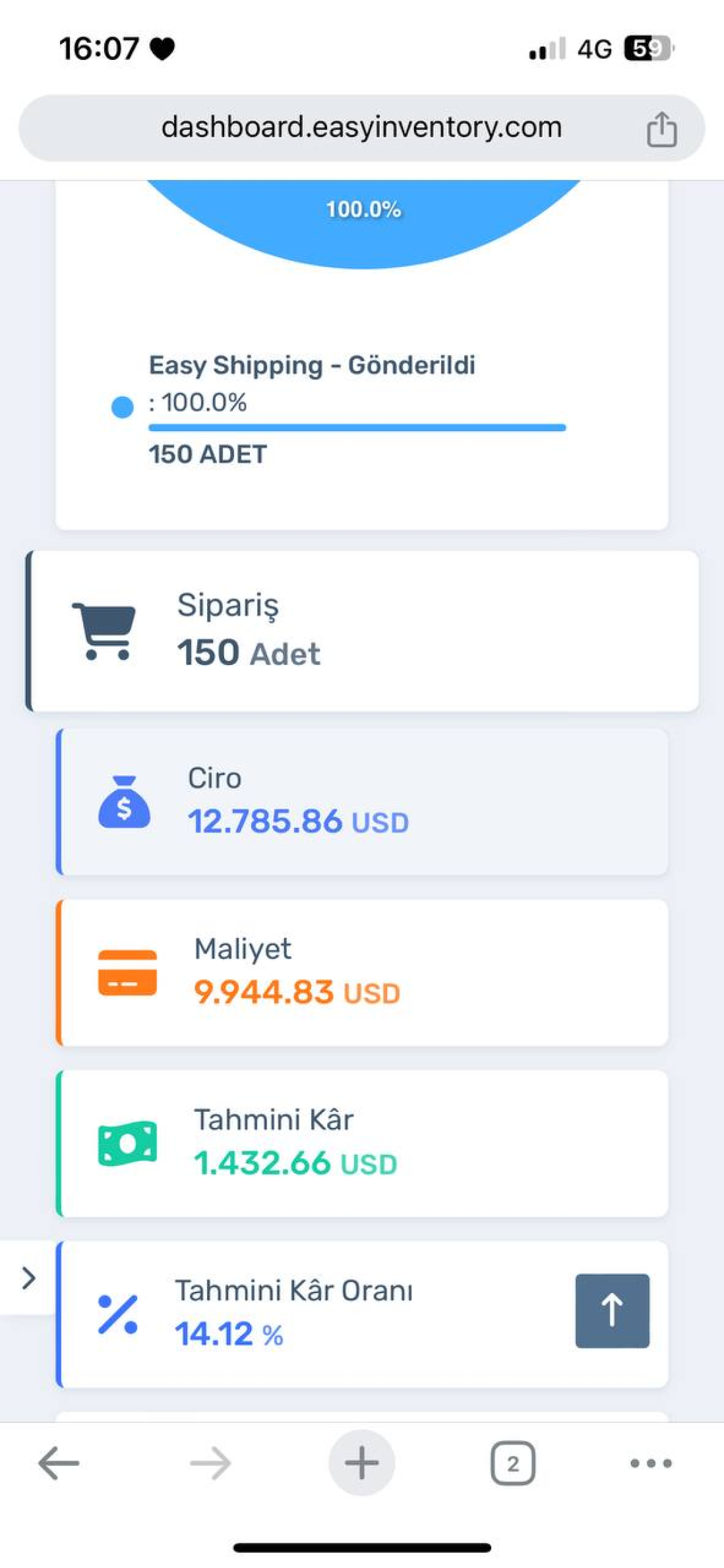The height and width of the screenshot is (1568, 724).
Task: Go back with browser back arrow
Action: [x=59, y=1463]
